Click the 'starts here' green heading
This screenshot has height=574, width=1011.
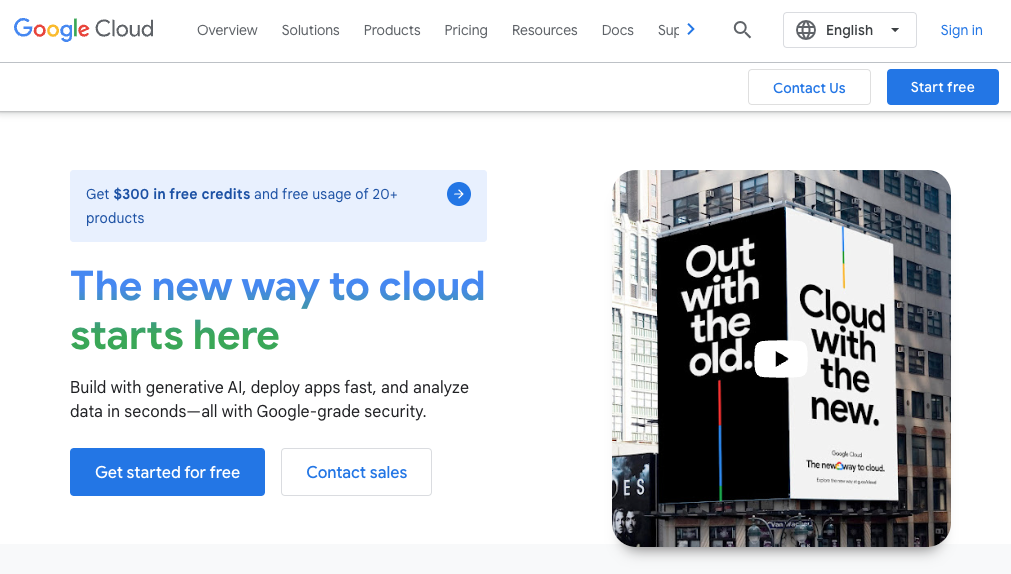click(175, 335)
